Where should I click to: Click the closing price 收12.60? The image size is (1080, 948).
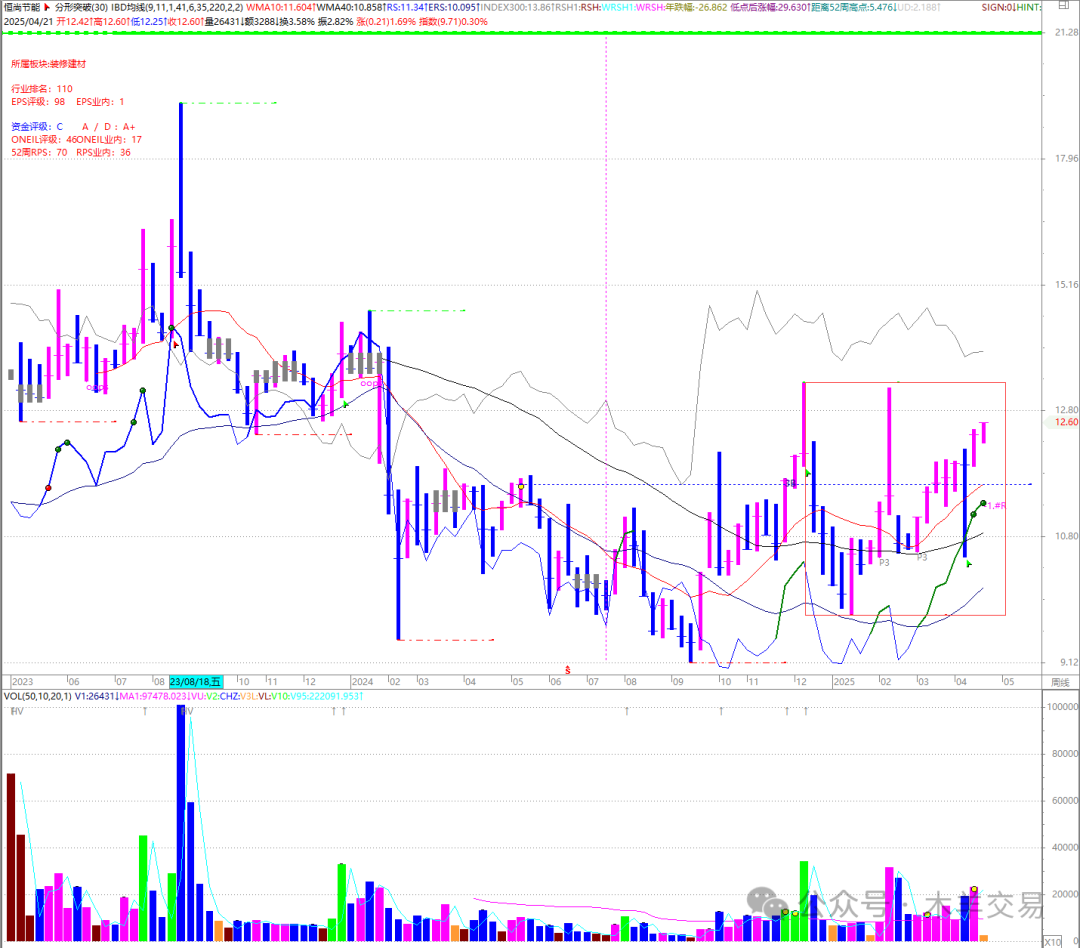point(185,21)
